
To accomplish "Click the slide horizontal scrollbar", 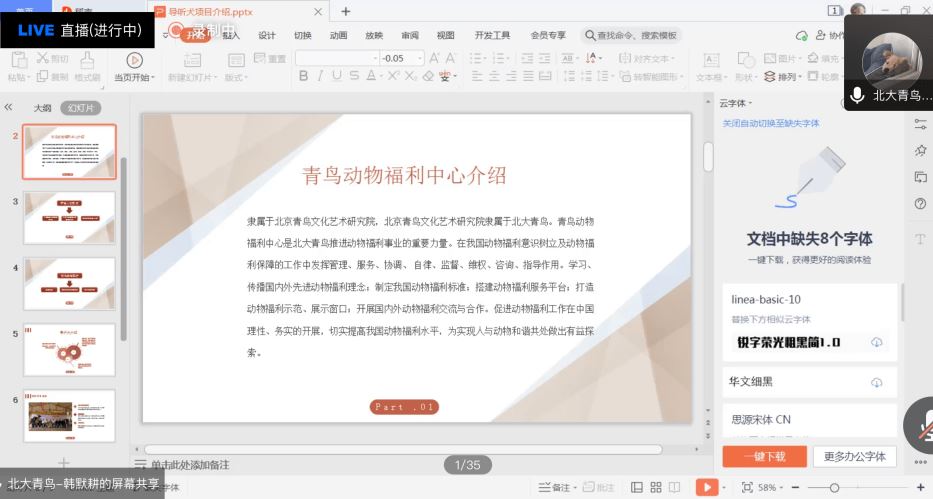I will click(403, 449).
